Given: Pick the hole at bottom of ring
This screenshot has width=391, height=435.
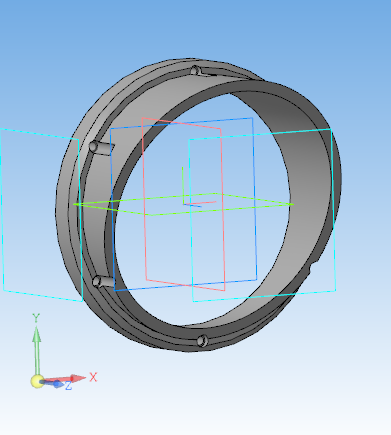Looking at the screenshot, I should coord(202,341).
